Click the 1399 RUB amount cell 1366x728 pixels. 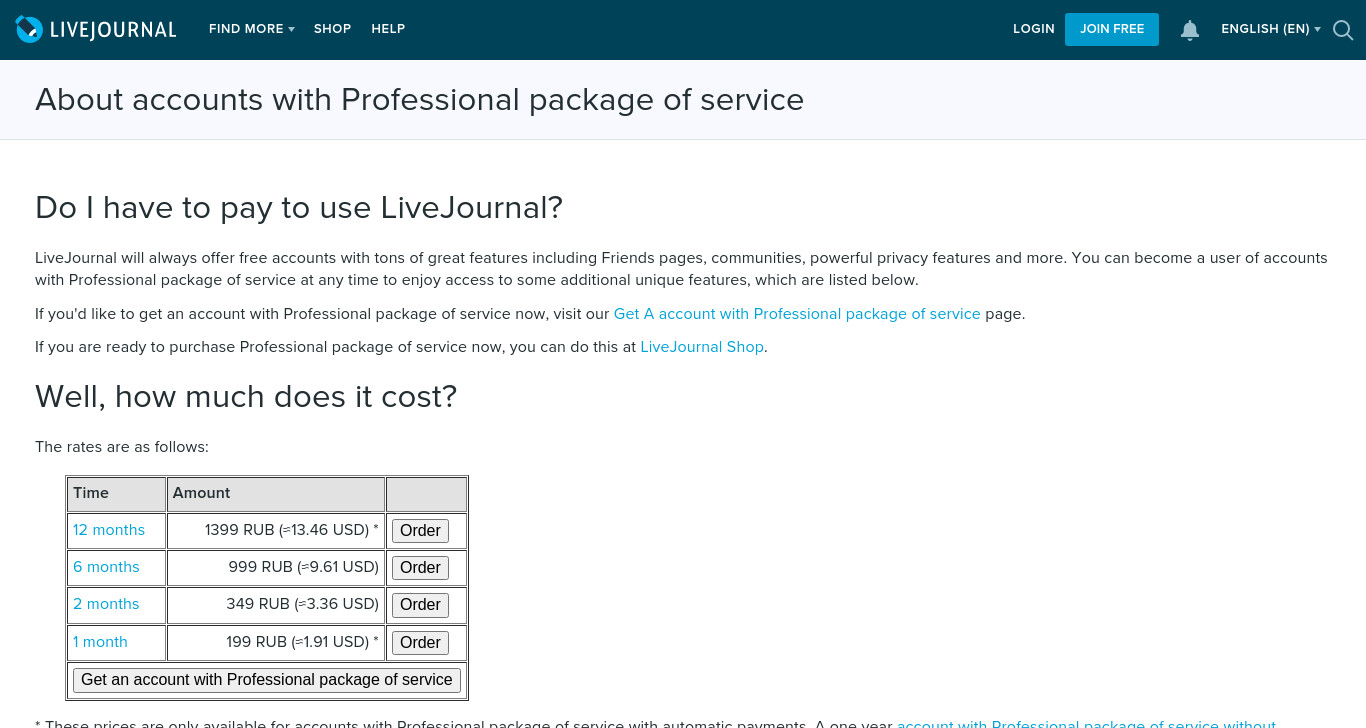(276, 530)
